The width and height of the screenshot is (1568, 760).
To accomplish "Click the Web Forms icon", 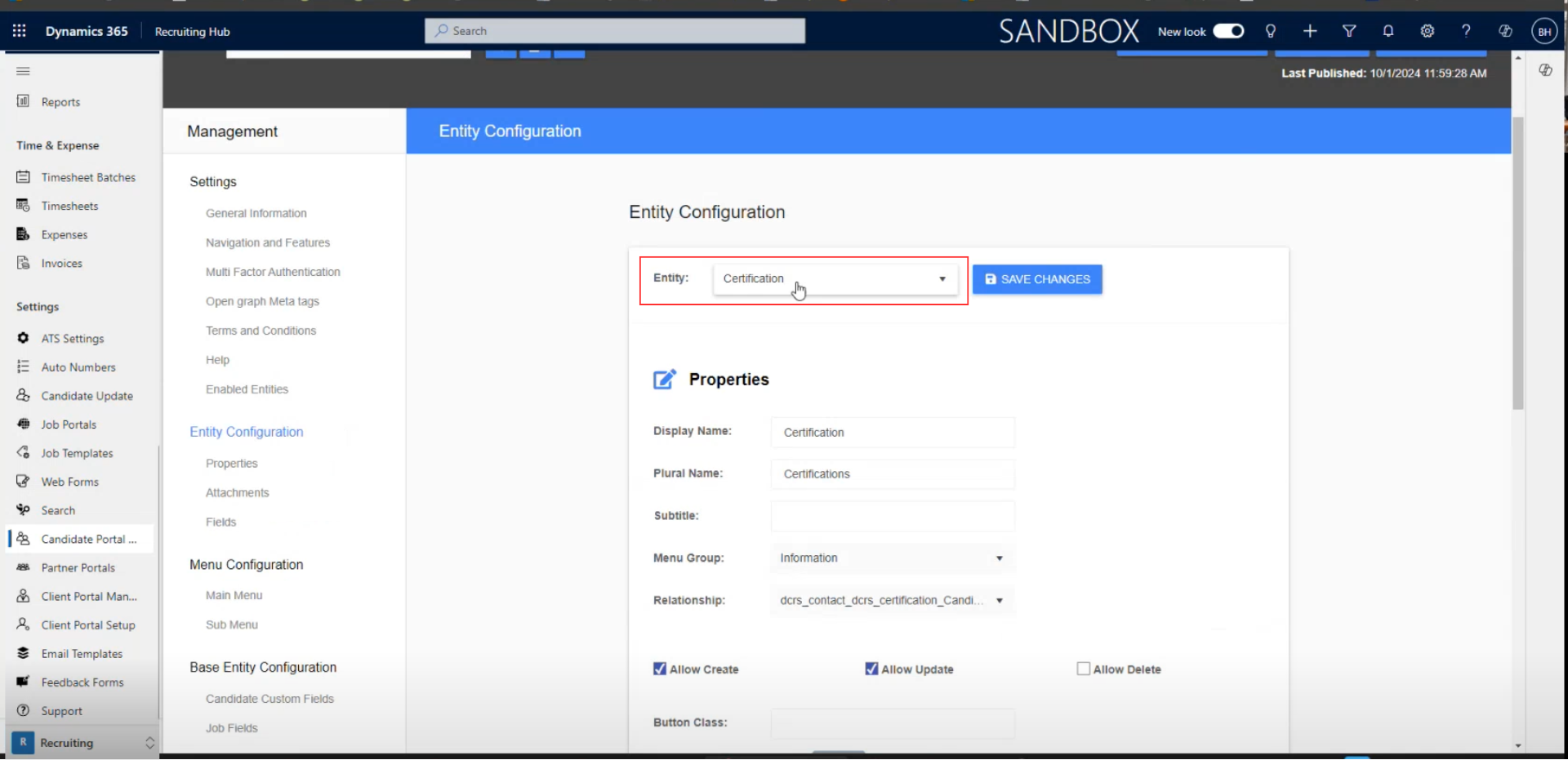I will coord(23,481).
